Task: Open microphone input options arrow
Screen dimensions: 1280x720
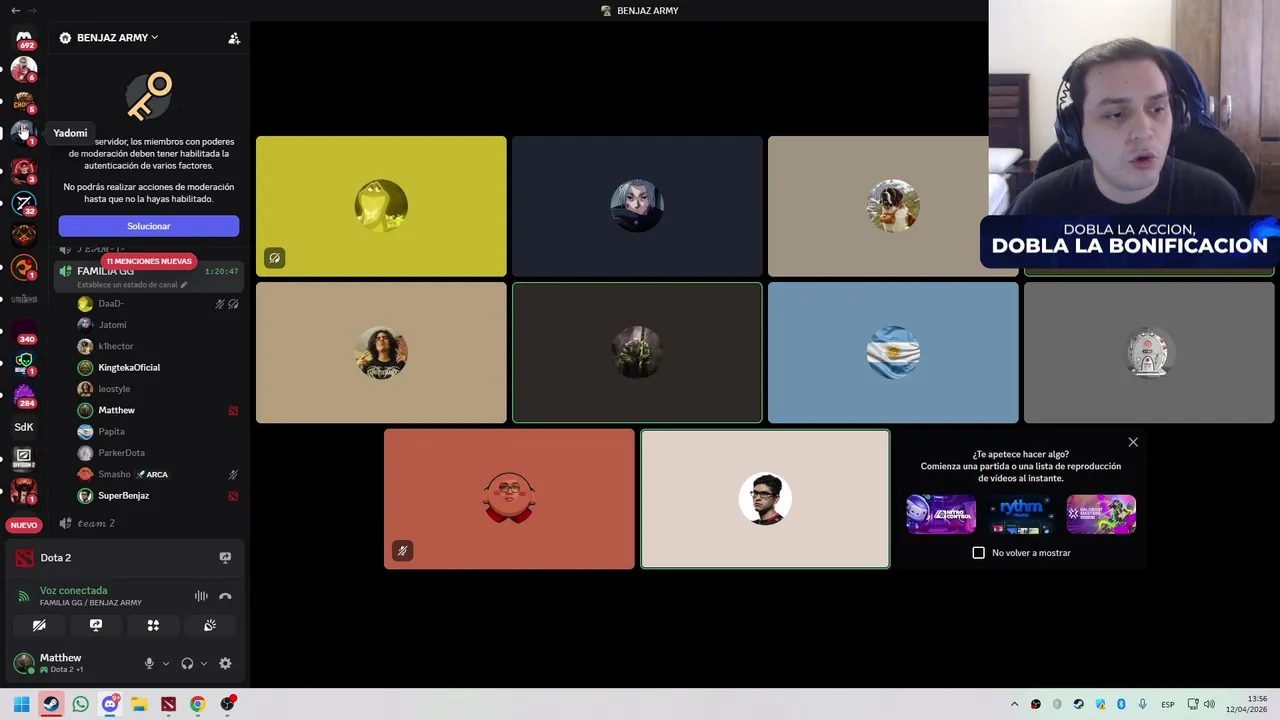Action: coord(166,663)
